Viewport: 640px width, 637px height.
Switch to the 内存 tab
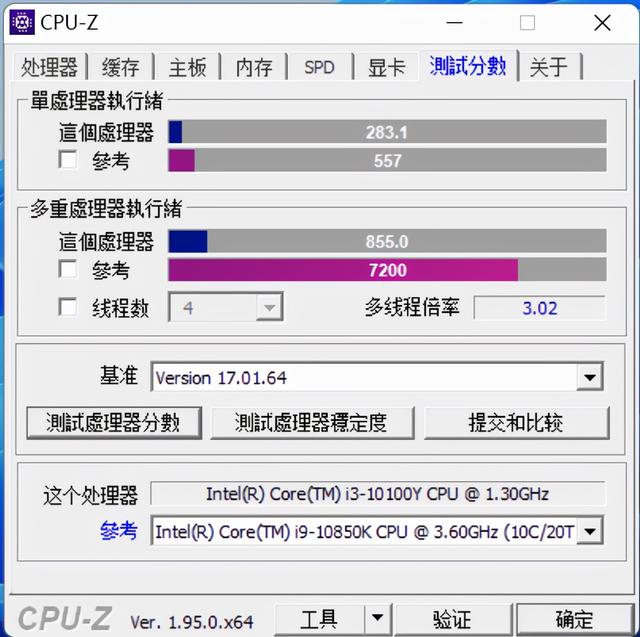pos(254,67)
